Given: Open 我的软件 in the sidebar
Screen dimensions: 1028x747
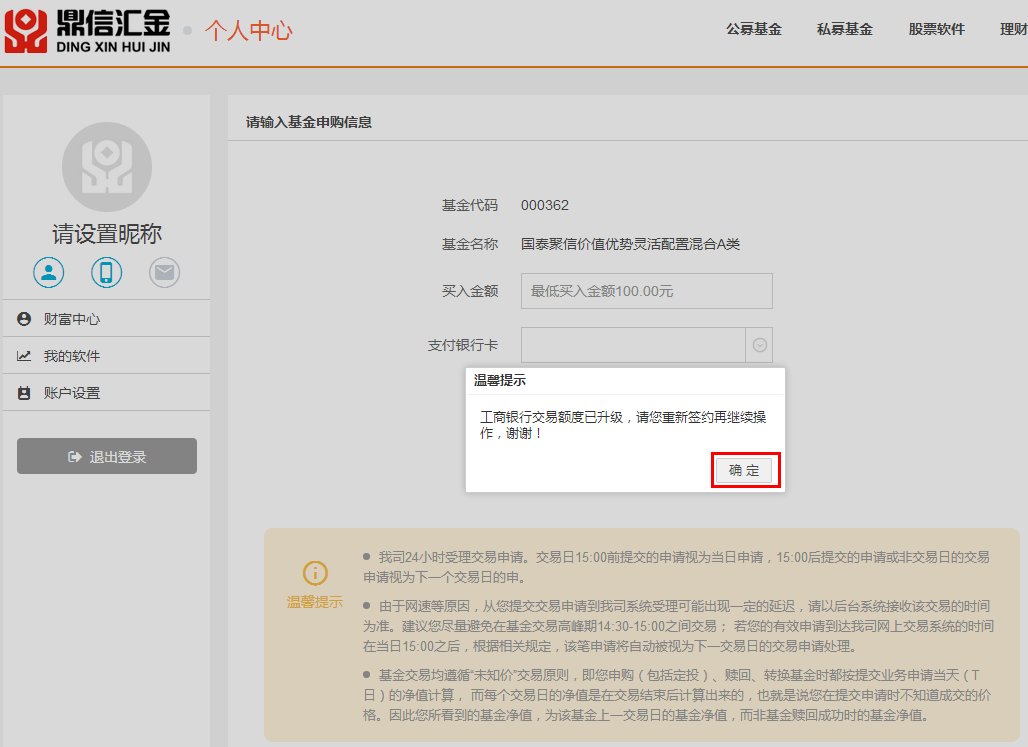Looking at the screenshot, I should (x=71, y=356).
